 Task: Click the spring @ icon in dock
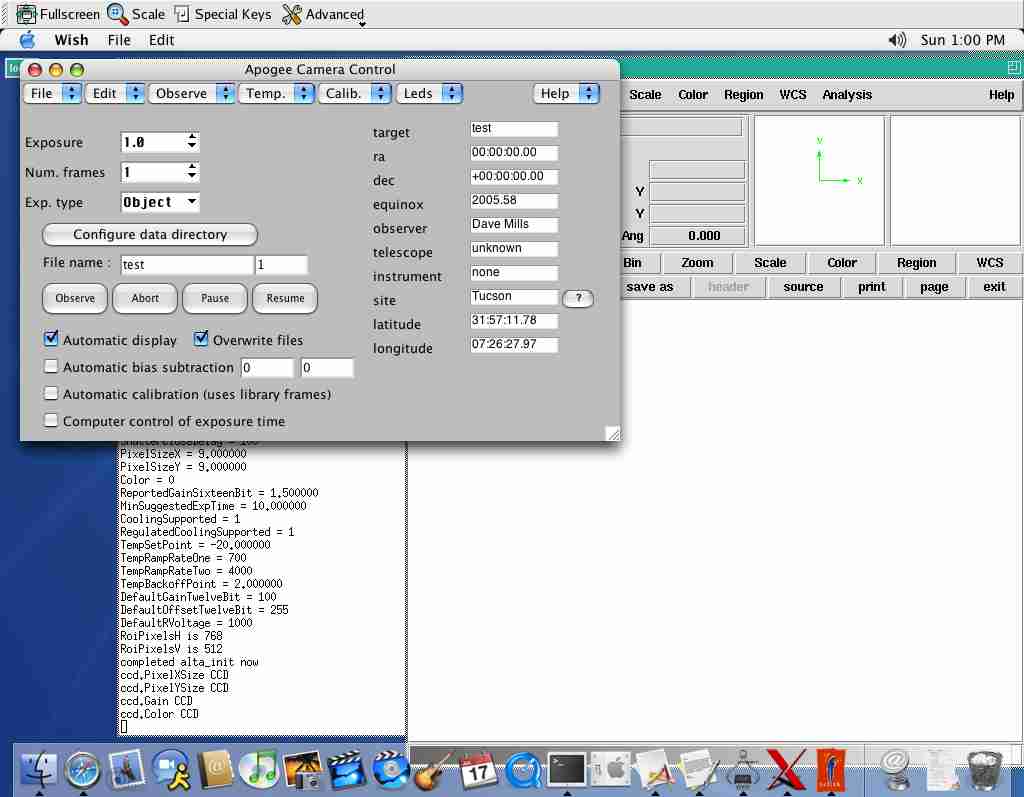[x=896, y=768]
